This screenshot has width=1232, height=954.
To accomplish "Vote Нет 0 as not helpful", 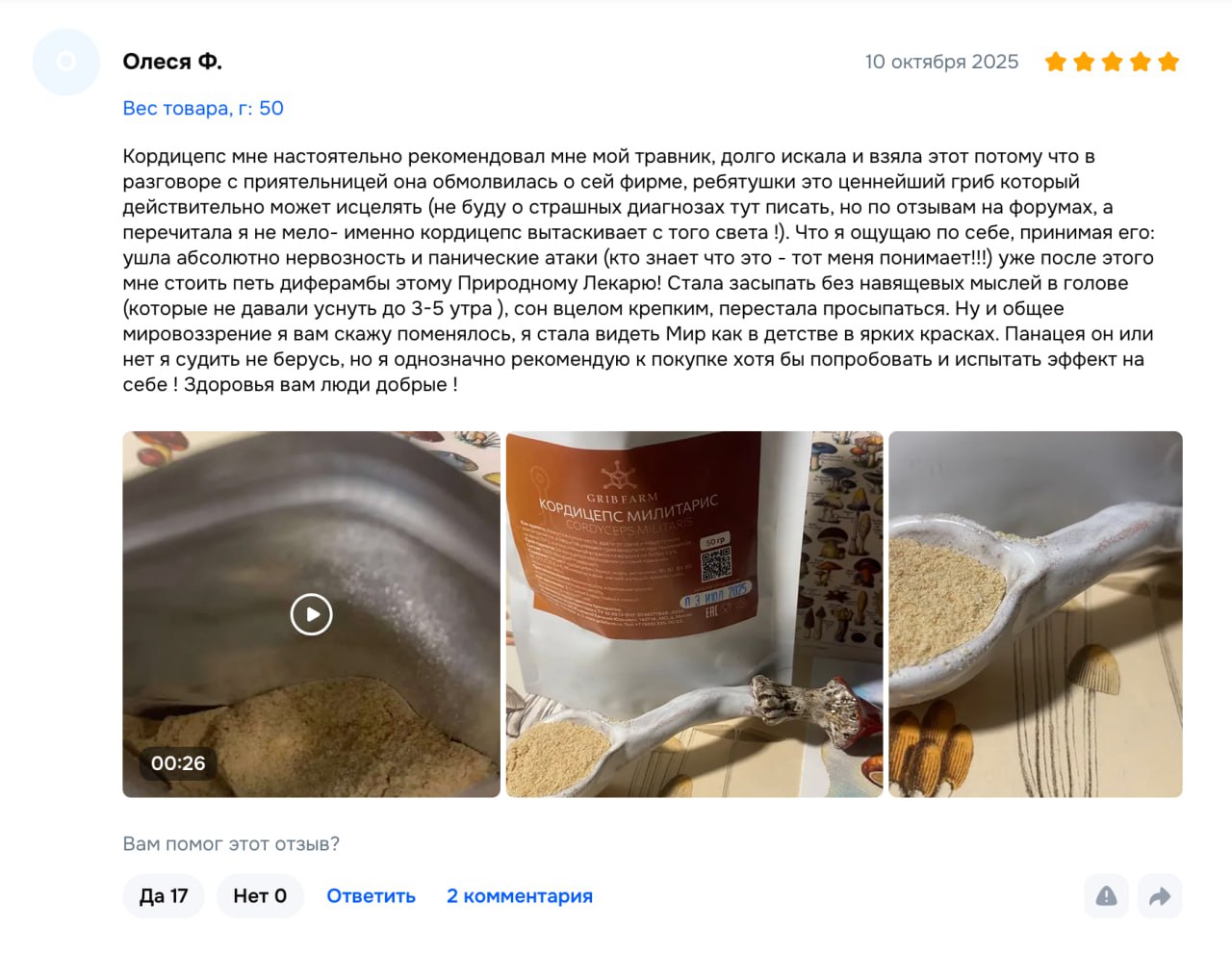I will [x=260, y=896].
